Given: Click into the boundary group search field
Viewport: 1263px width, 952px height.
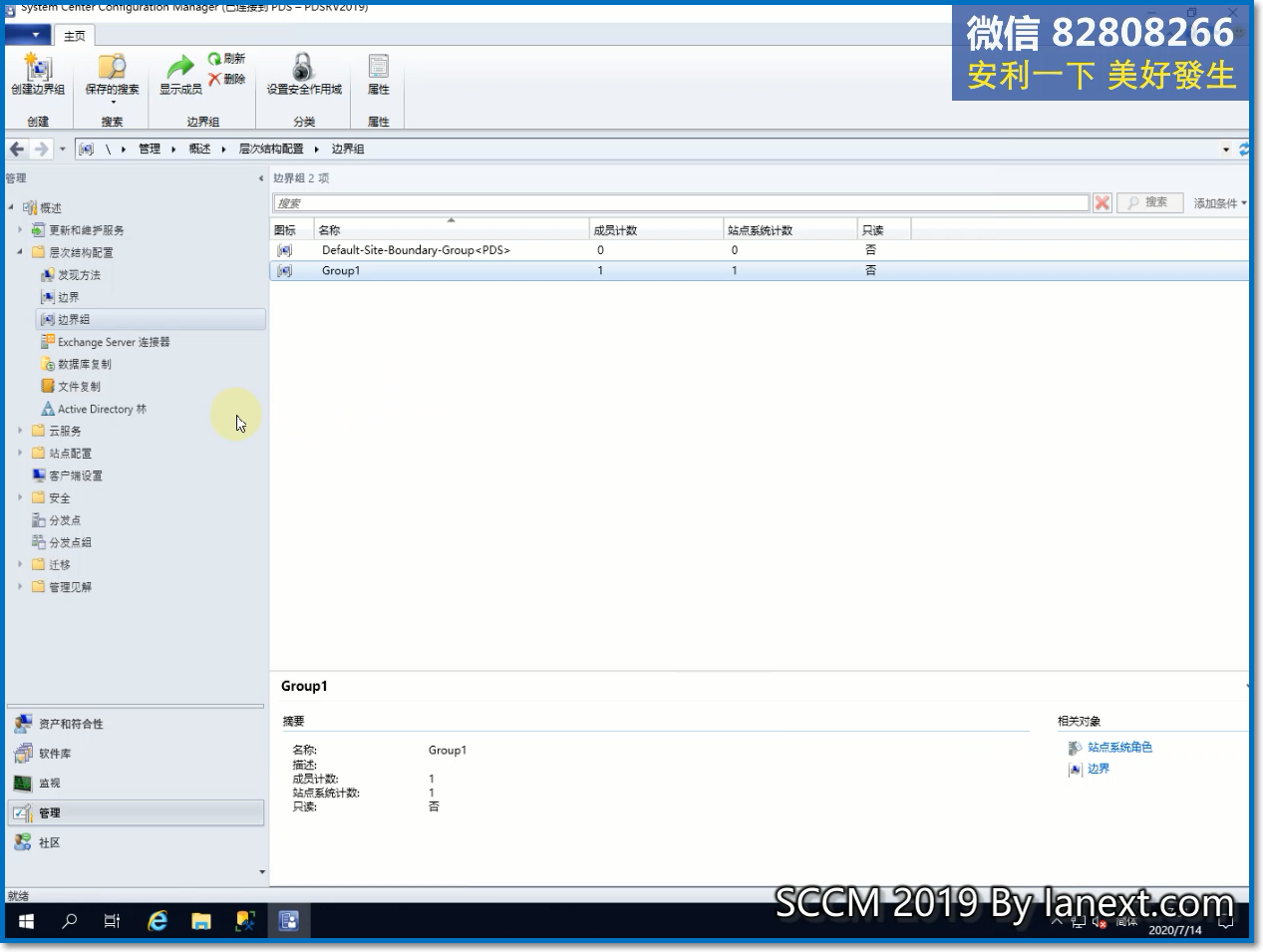Looking at the screenshot, I should tap(681, 202).
